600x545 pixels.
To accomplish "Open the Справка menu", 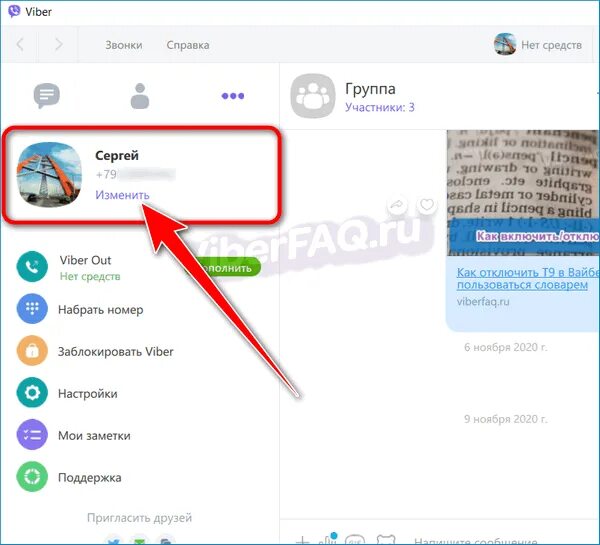I will coord(188,45).
